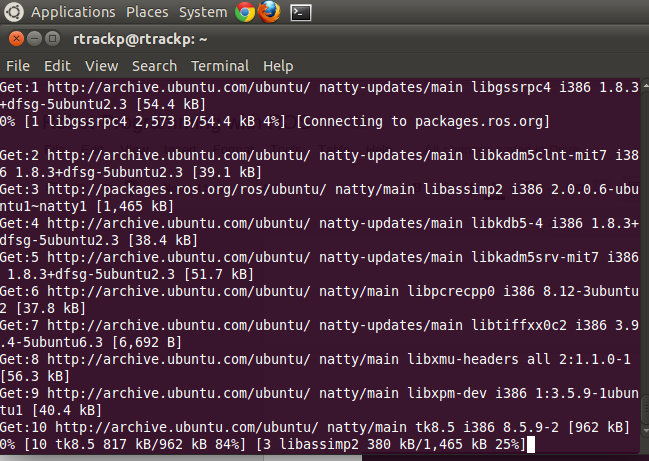Close the rtrackp terminal window
The width and height of the screenshot is (649, 461).
pyautogui.click(x=16, y=39)
